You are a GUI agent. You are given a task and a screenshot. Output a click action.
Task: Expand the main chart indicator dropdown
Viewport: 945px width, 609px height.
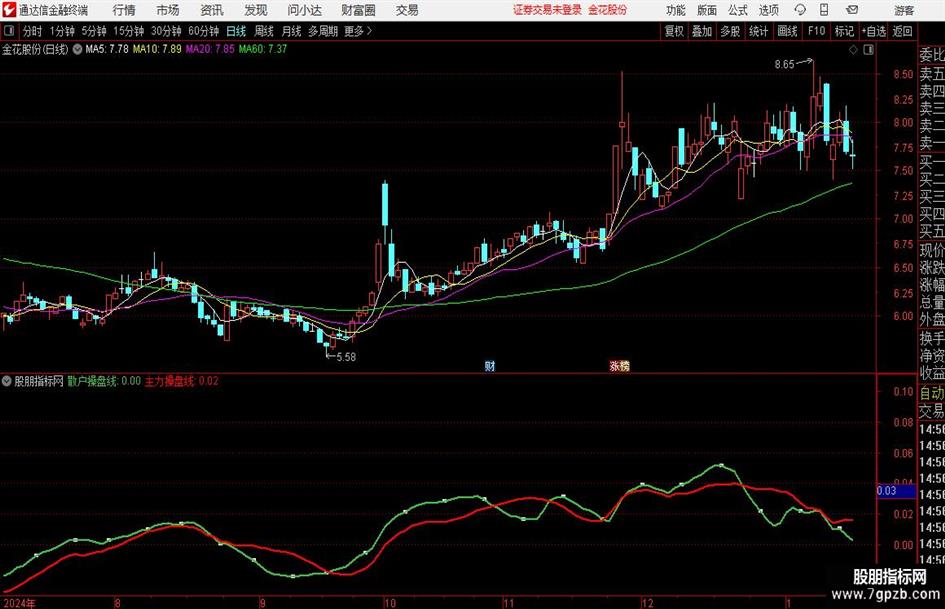(x=77, y=50)
